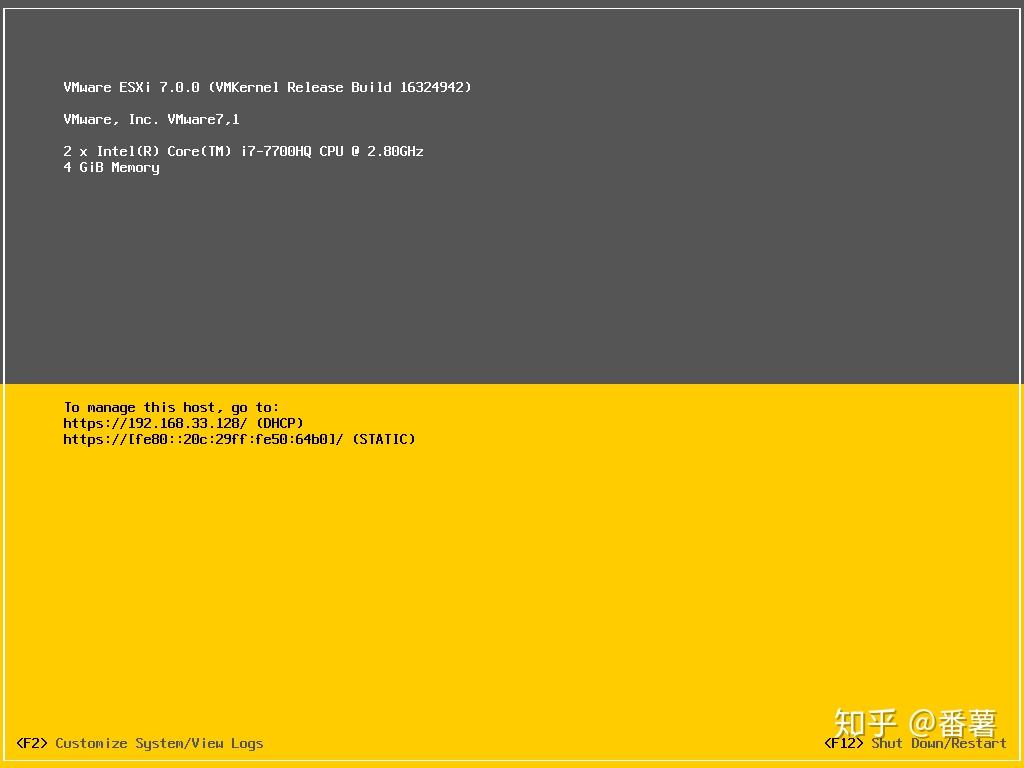The width and height of the screenshot is (1024, 768).
Task: Click the 4 GiB Memory label
Action: pos(111,167)
